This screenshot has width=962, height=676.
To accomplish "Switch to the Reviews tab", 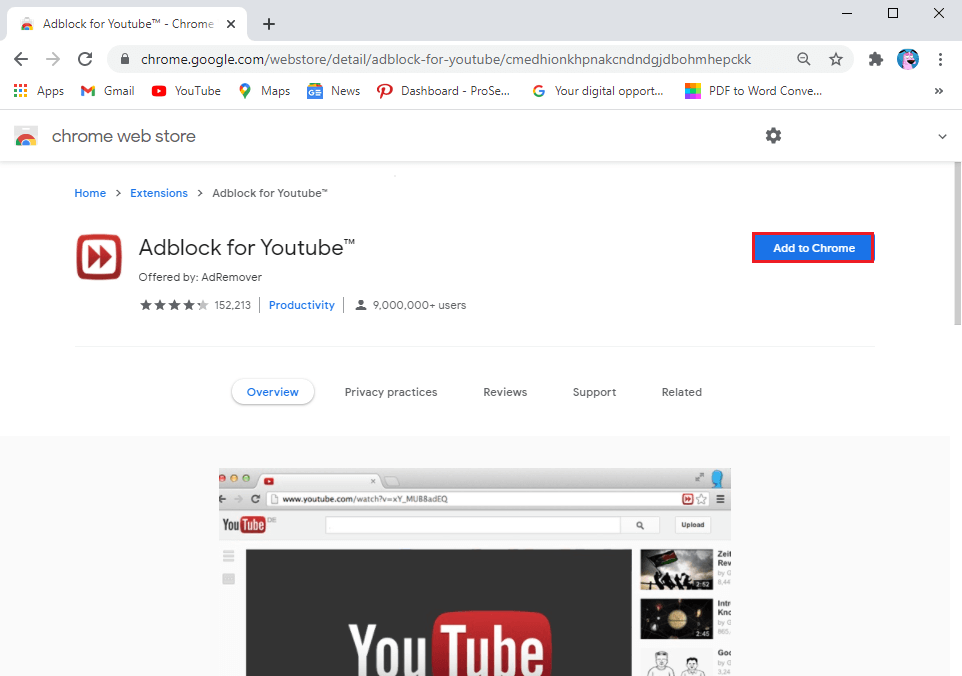I will coord(504,391).
